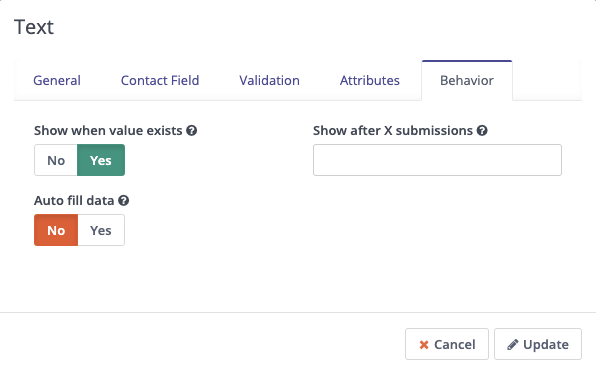
Task: Switch to the General tab
Action: pos(57,81)
